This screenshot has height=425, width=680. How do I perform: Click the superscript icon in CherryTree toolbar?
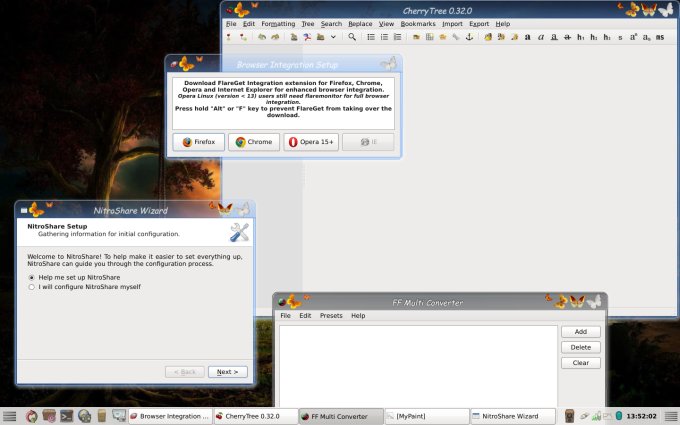(x=633, y=37)
